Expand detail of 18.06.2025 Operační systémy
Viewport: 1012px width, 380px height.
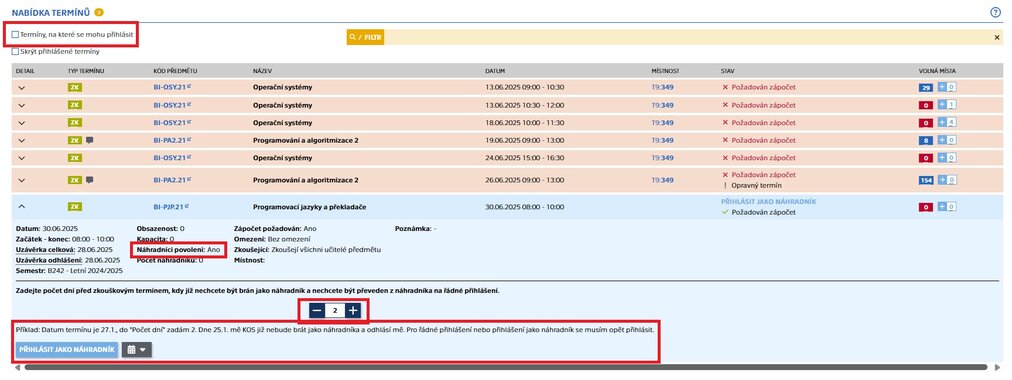[21, 123]
